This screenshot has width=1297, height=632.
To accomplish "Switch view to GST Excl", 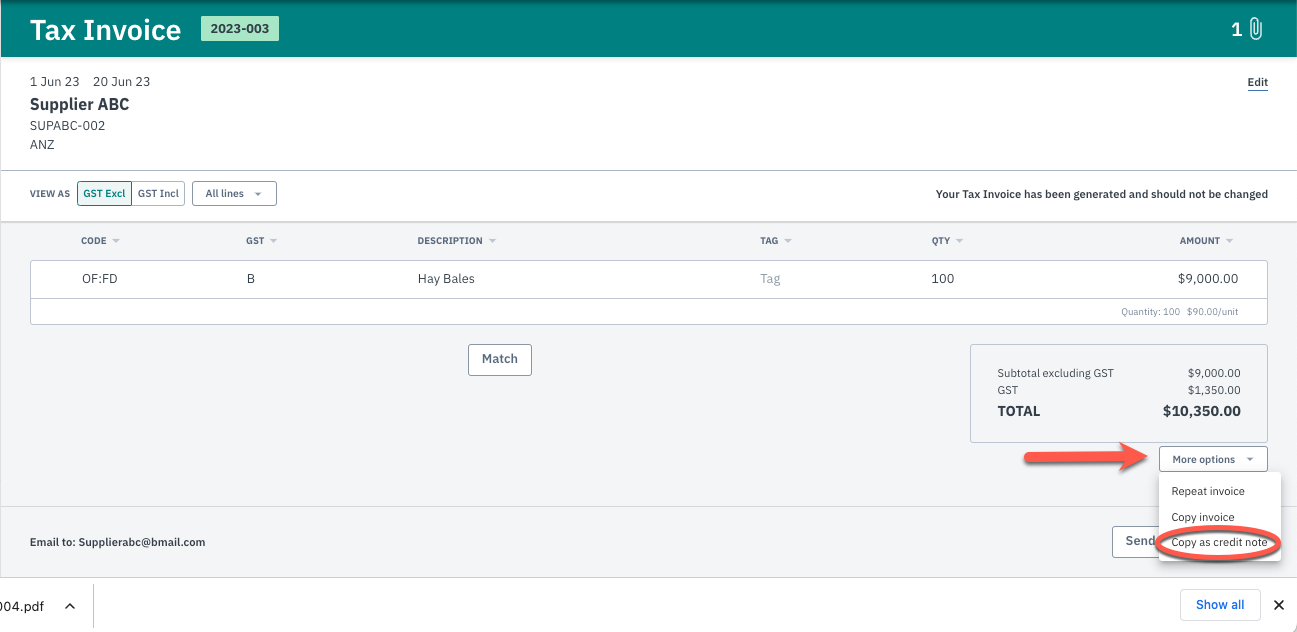I will [104, 194].
